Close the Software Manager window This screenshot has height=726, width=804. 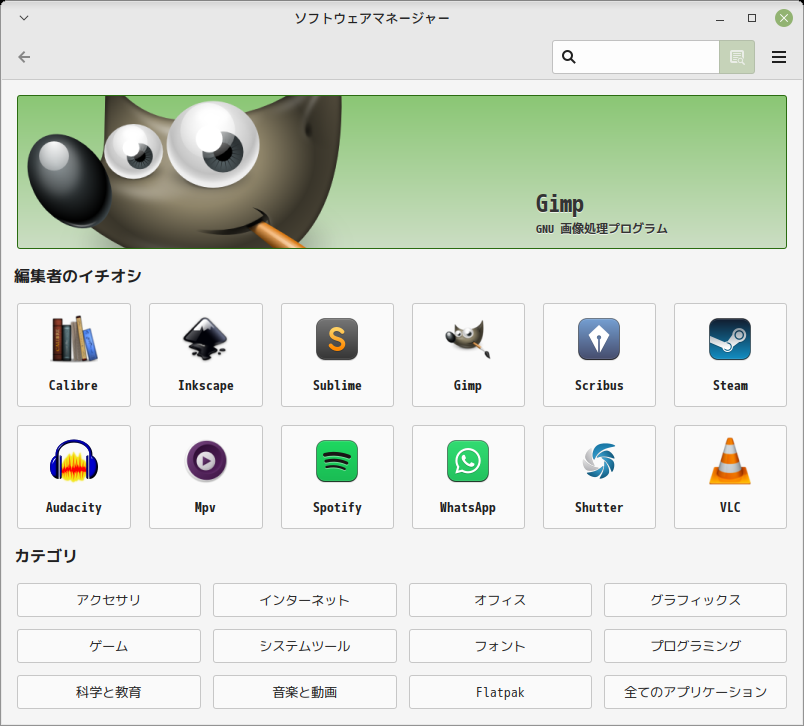coord(783,18)
